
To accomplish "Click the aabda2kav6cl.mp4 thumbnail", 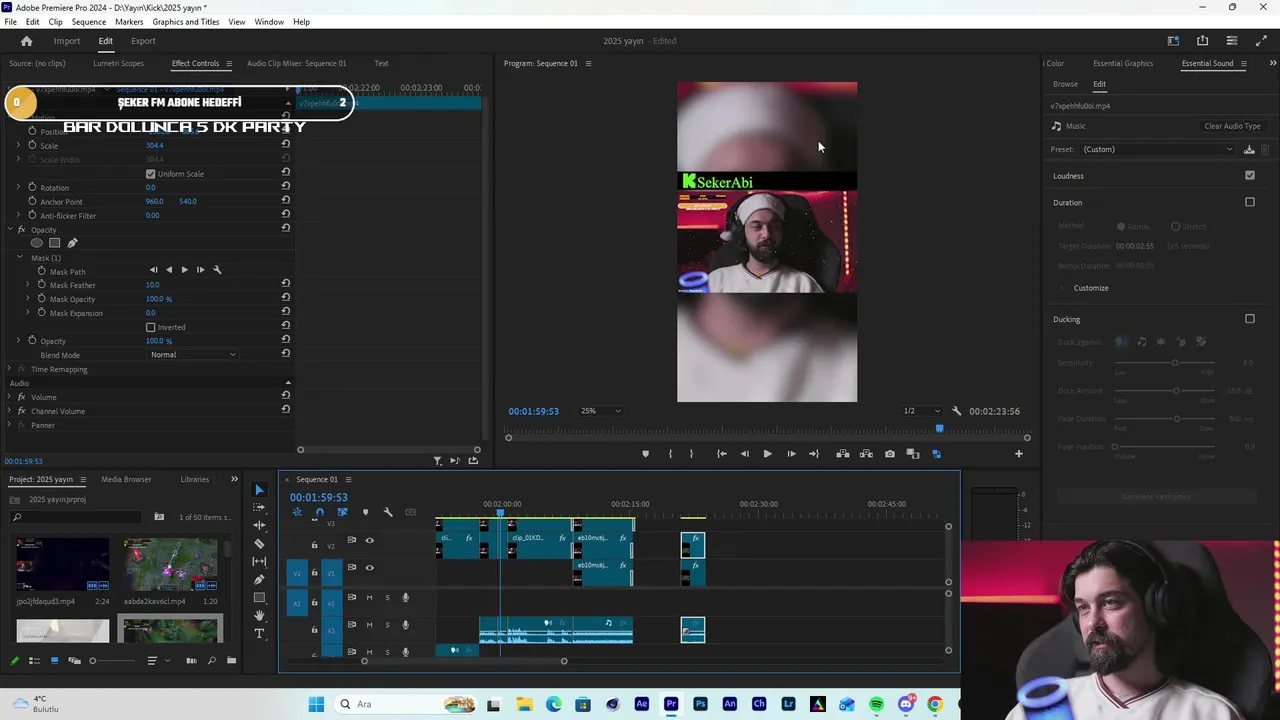I will tap(170, 565).
